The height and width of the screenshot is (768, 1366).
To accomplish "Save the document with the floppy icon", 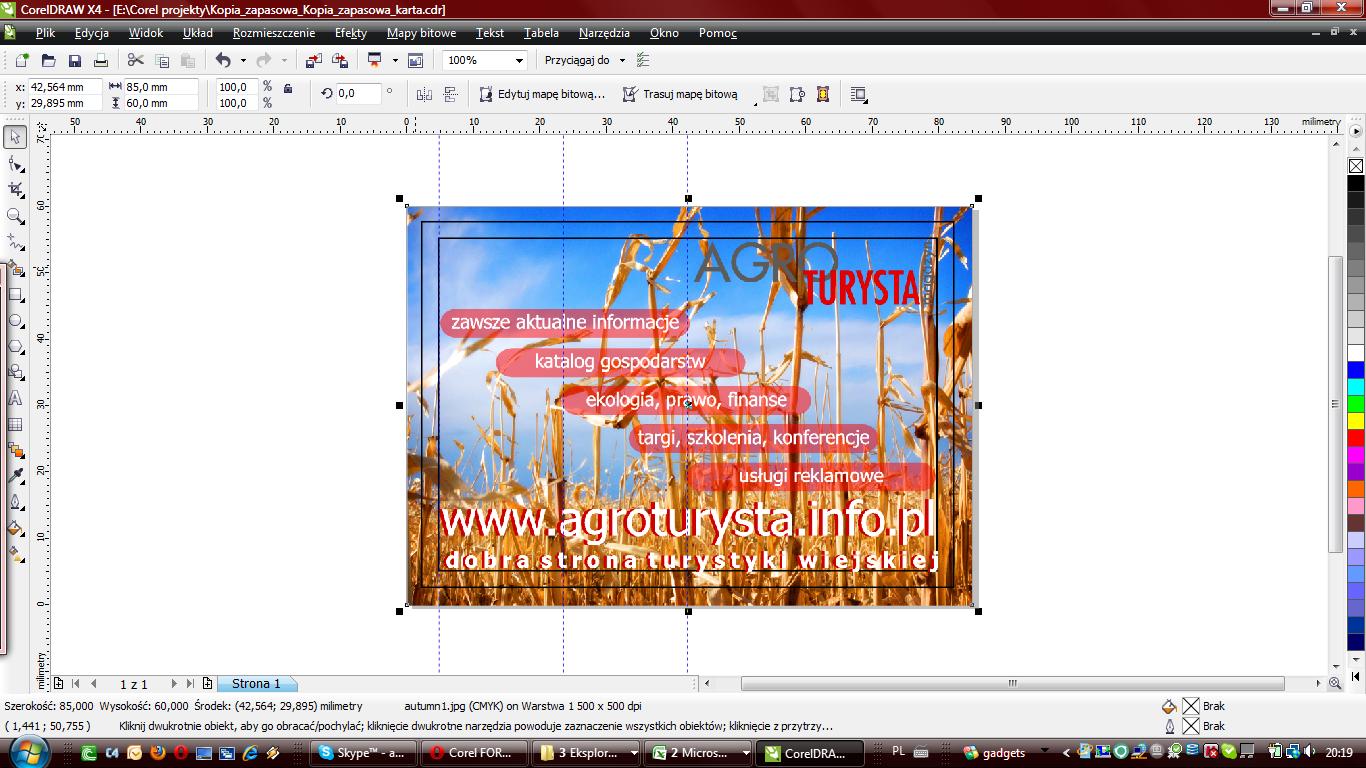I will click(x=74, y=60).
